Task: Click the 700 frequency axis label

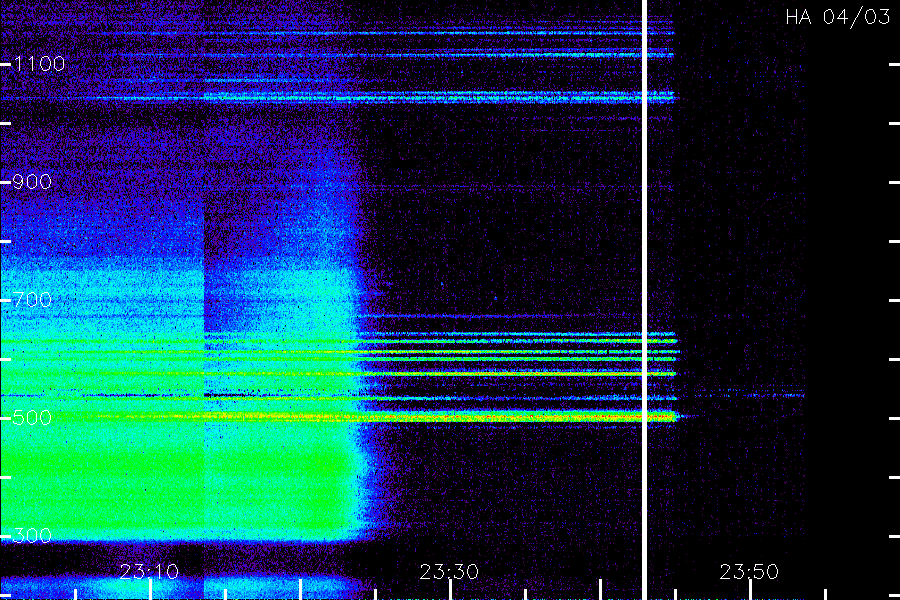Action: (32, 300)
